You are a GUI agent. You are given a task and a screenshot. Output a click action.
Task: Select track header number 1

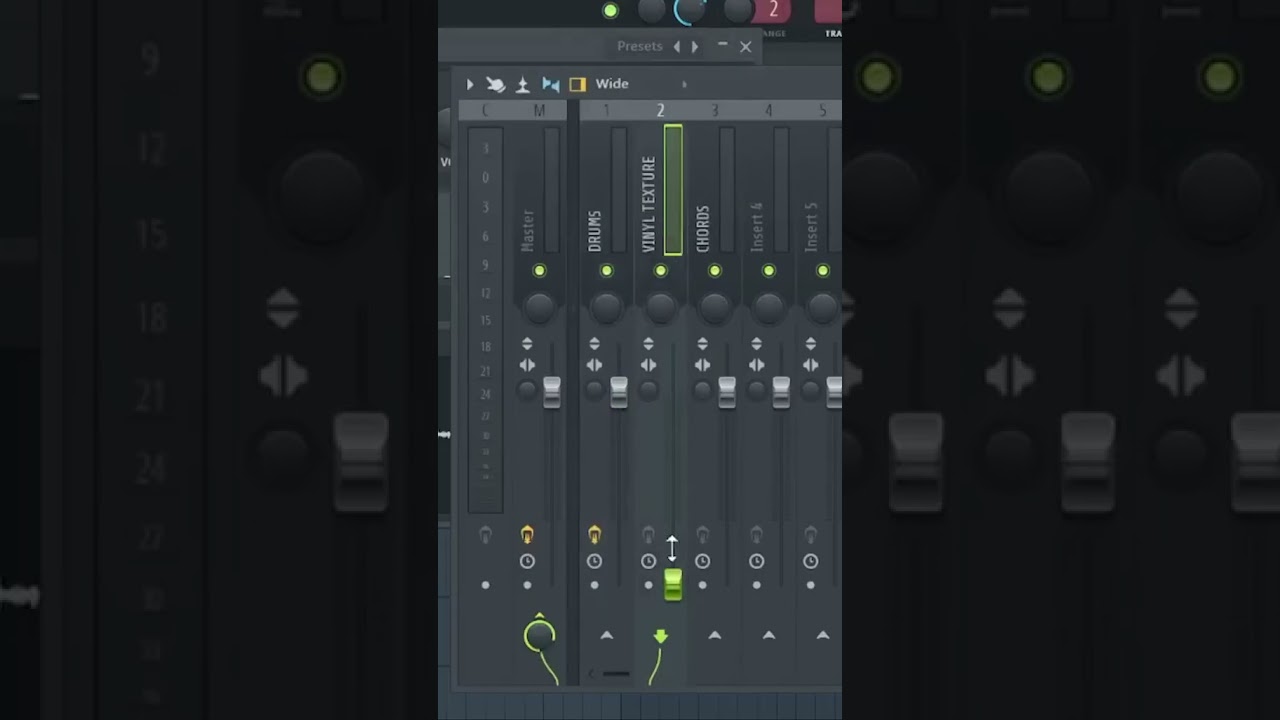[x=606, y=111]
